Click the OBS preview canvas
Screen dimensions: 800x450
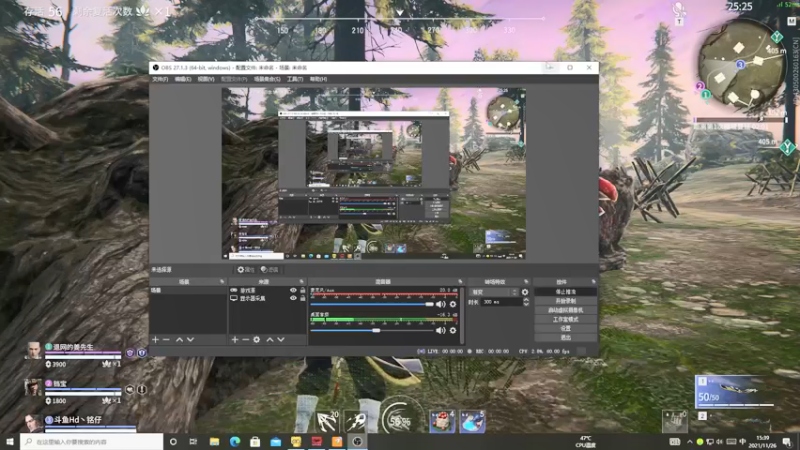click(373, 173)
